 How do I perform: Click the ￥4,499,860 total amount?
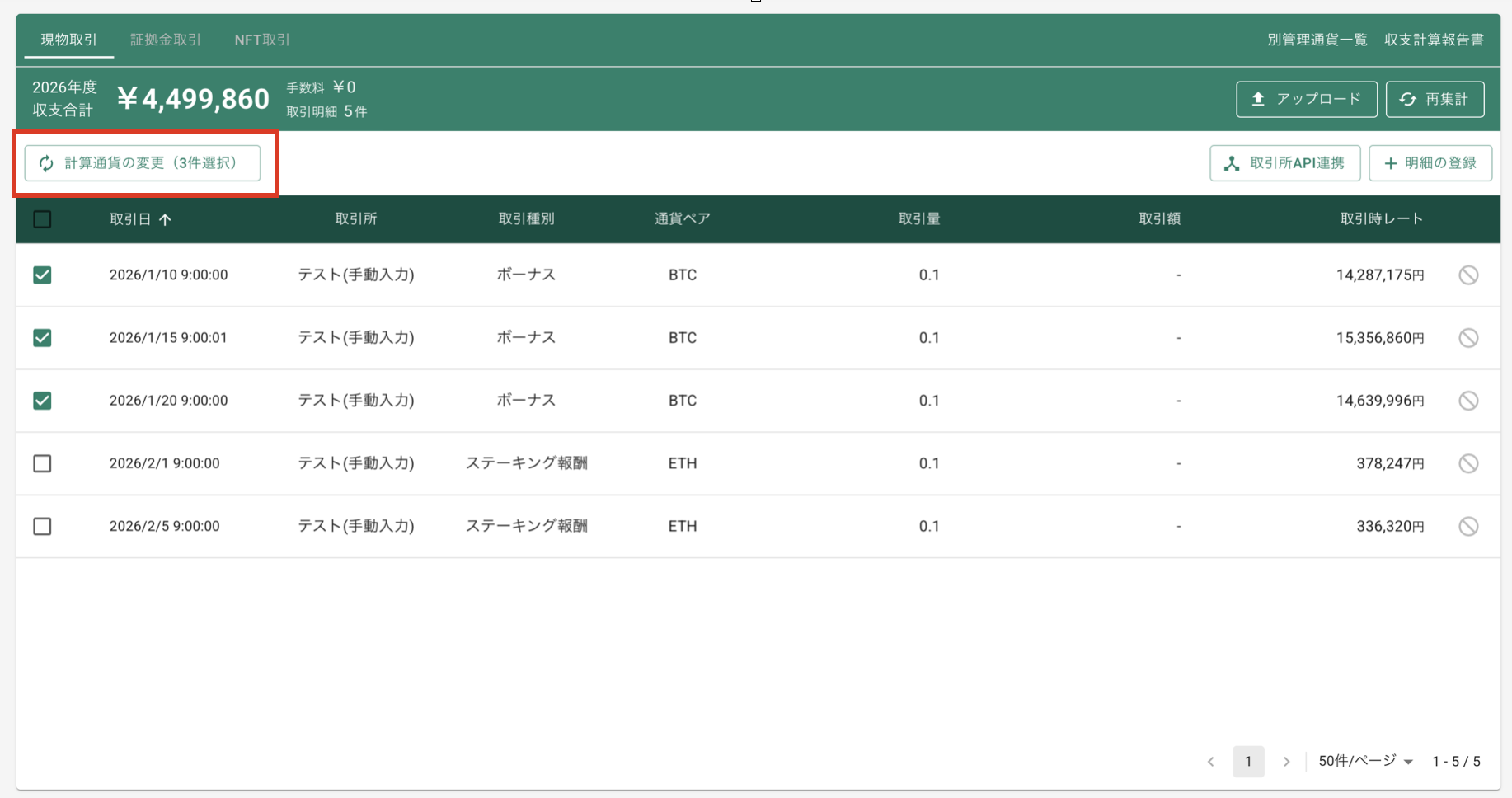(x=193, y=99)
